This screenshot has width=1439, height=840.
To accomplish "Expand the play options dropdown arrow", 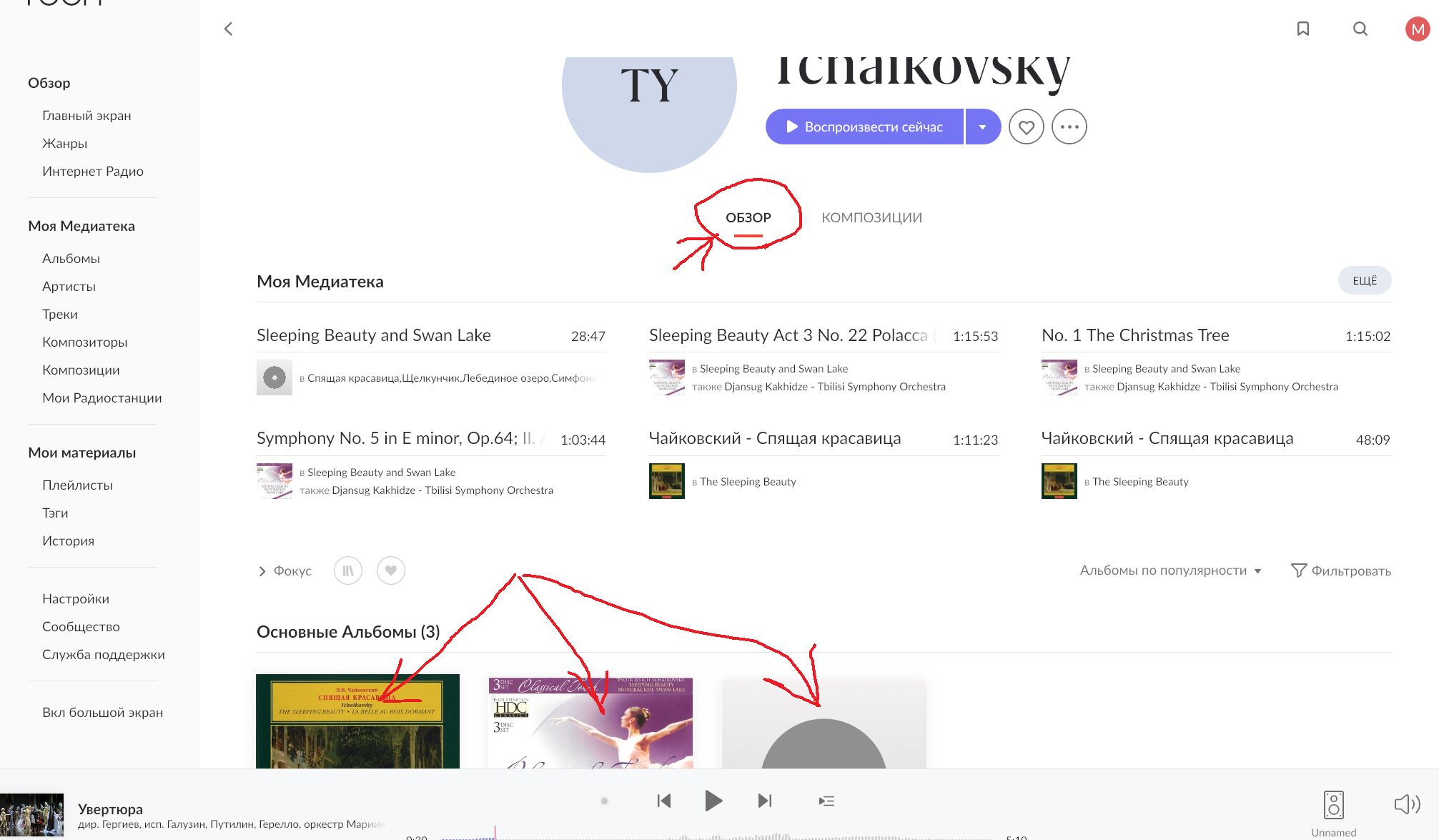I will (983, 127).
